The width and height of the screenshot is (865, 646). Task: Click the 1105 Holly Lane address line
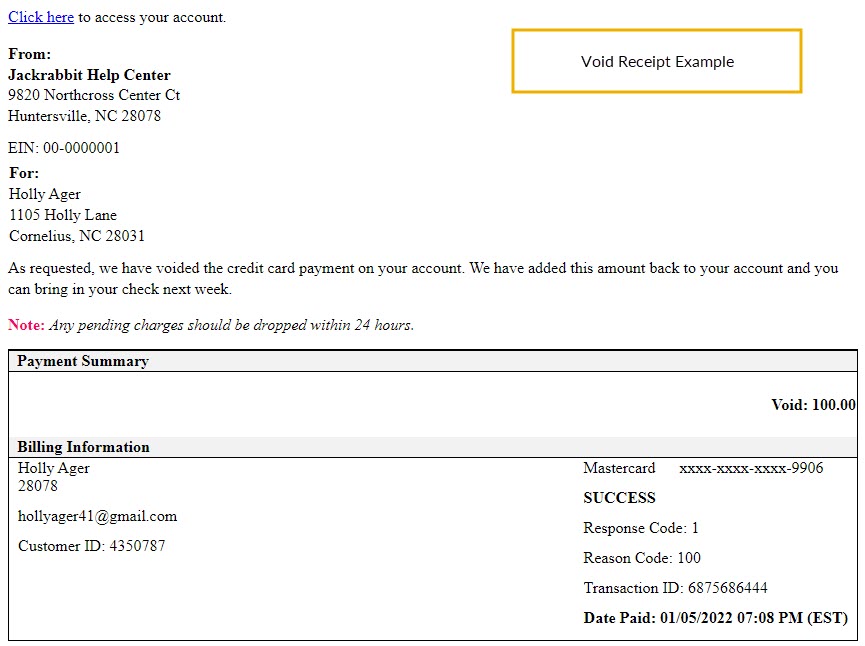pos(63,215)
